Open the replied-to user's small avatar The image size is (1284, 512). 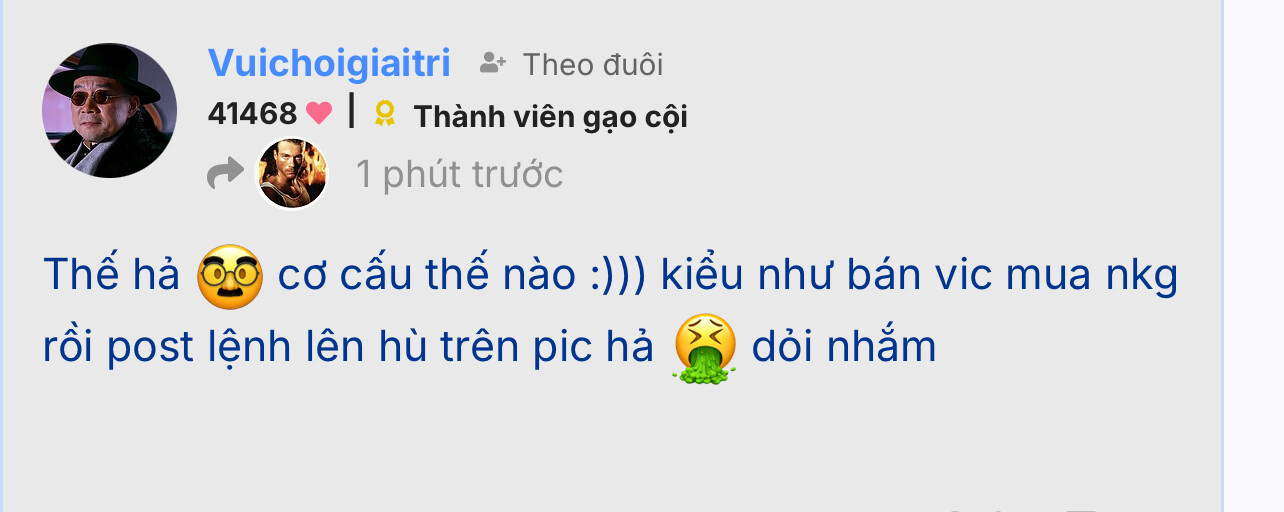point(292,173)
